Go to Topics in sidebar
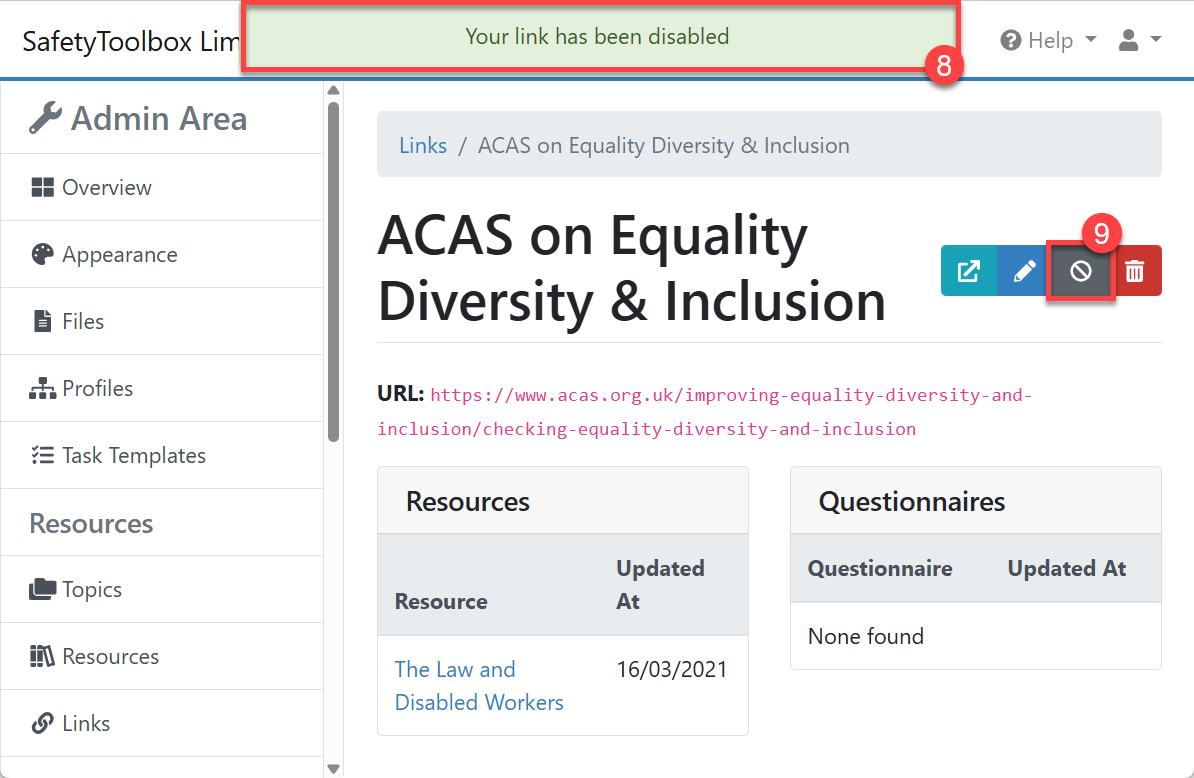 (x=162, y=589)
